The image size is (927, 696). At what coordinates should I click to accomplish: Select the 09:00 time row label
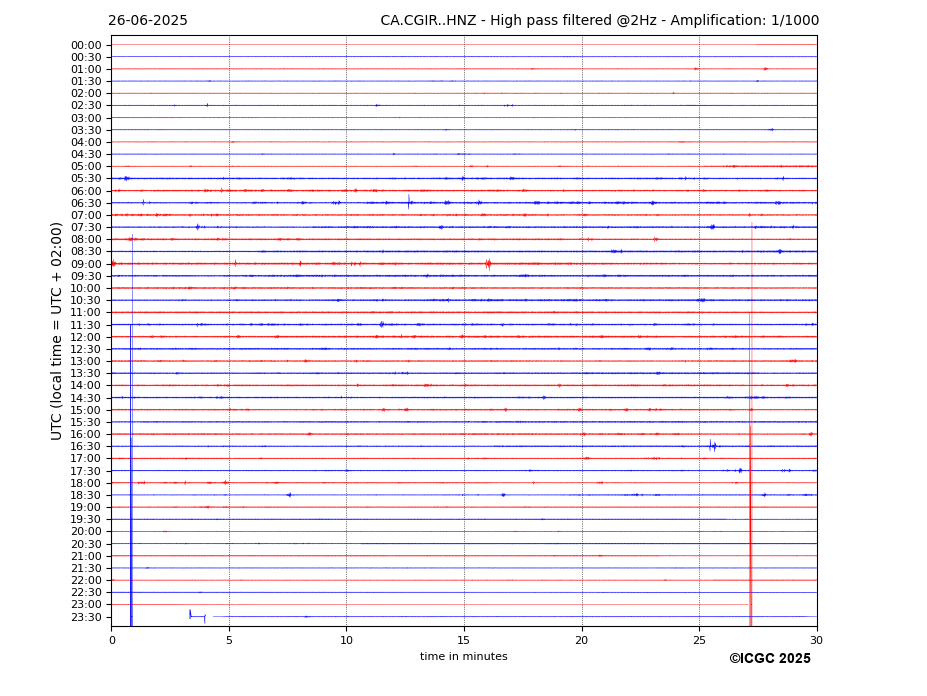pyautogui.click(x=86, y=264)
